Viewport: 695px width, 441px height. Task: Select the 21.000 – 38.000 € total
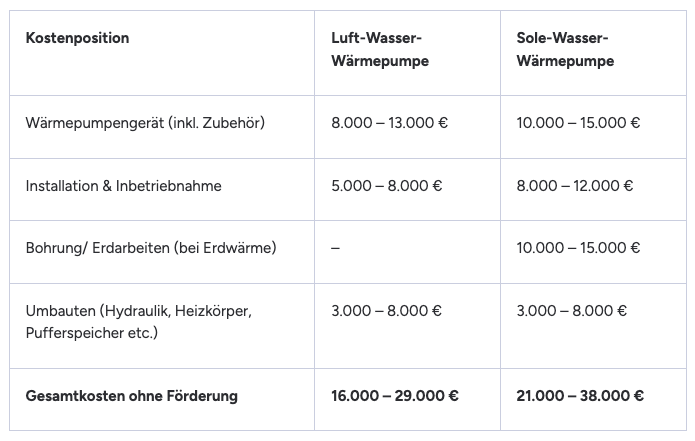click(x=580, y=395)
